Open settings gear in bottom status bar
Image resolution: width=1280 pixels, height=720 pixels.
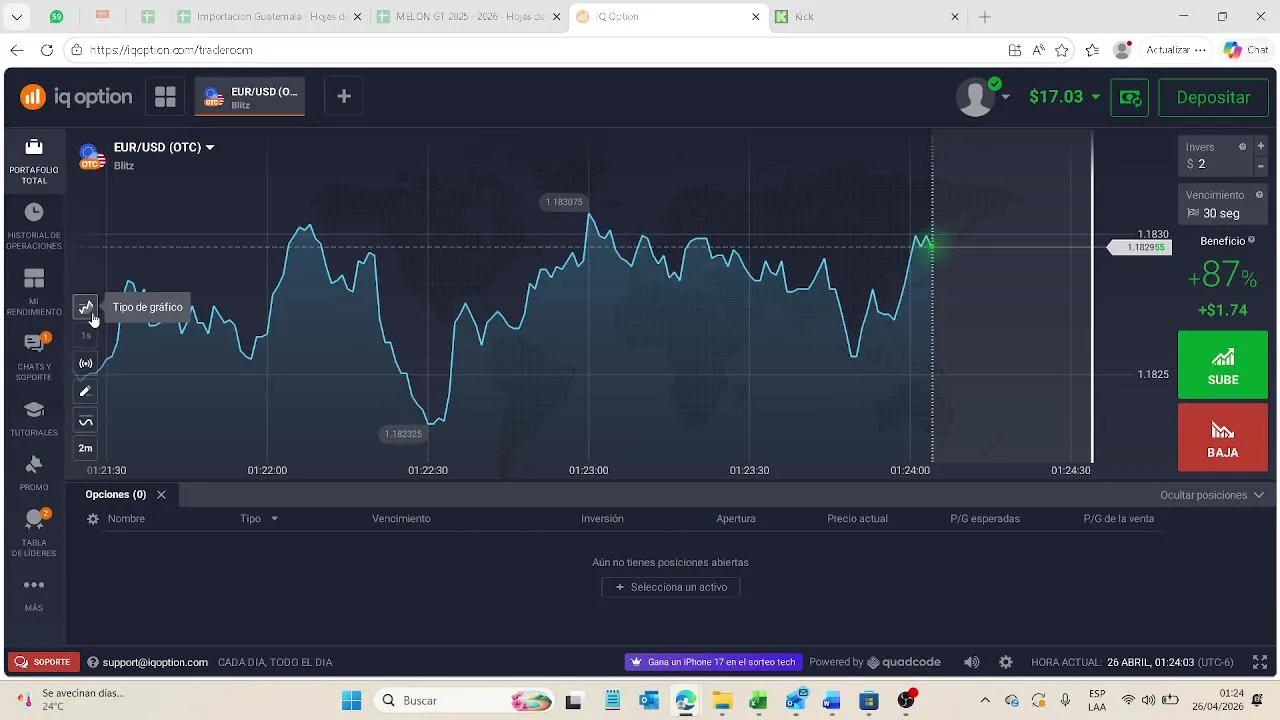click(x=1006, y=662)
